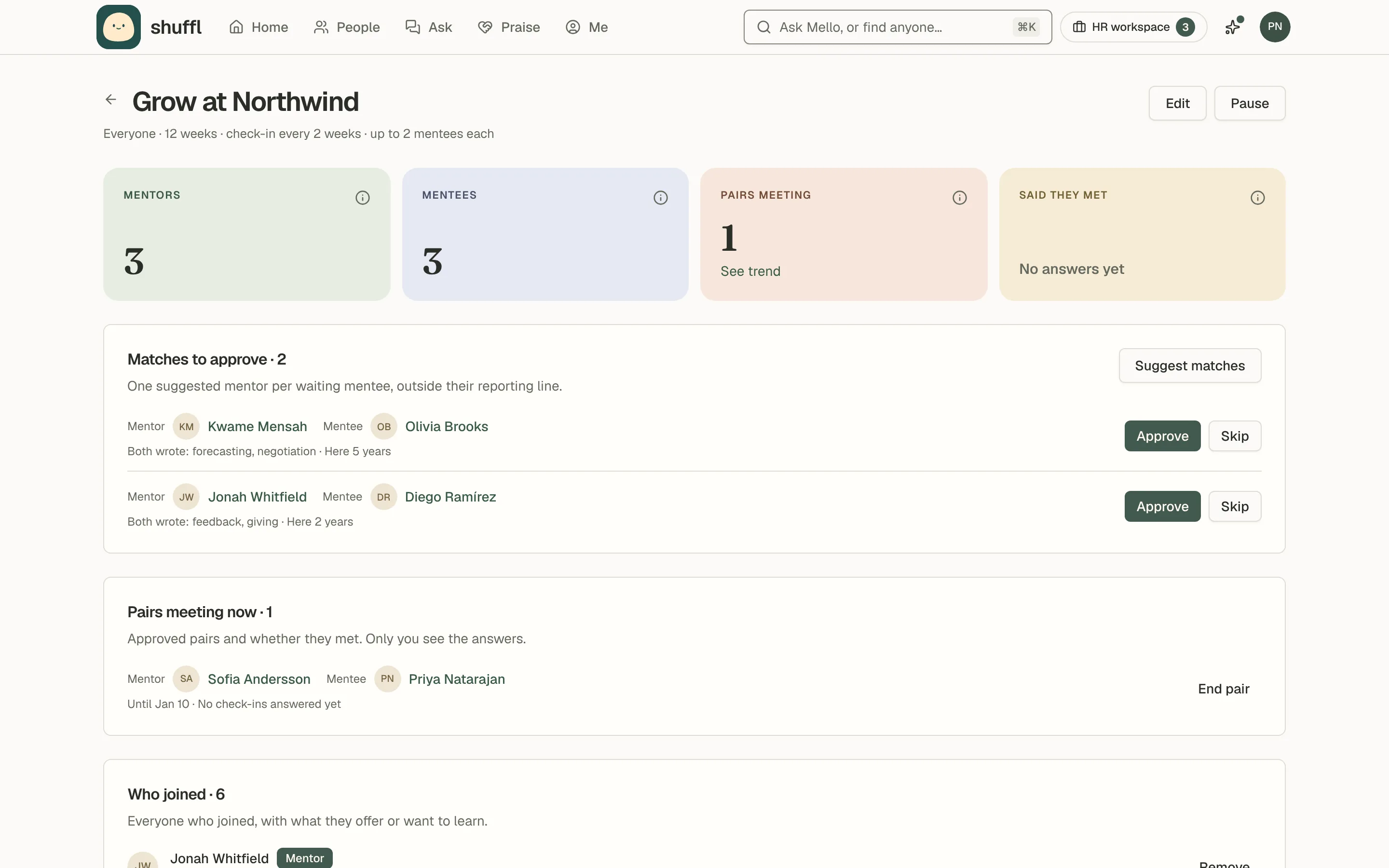The height and width of the screenshot is (868, 1389).
Task: Click the PN avatar next to Priya Natarajan
Action: (387, 679)
